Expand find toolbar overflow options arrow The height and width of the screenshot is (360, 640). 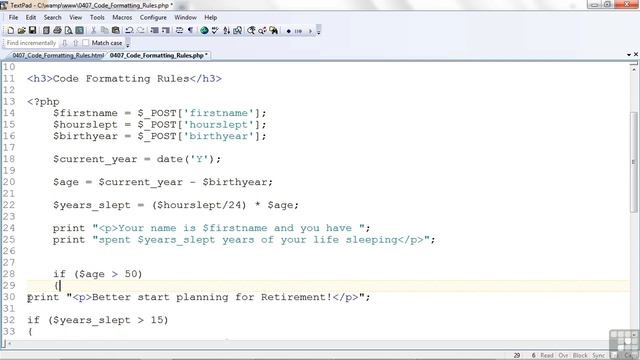coord(128,43)
